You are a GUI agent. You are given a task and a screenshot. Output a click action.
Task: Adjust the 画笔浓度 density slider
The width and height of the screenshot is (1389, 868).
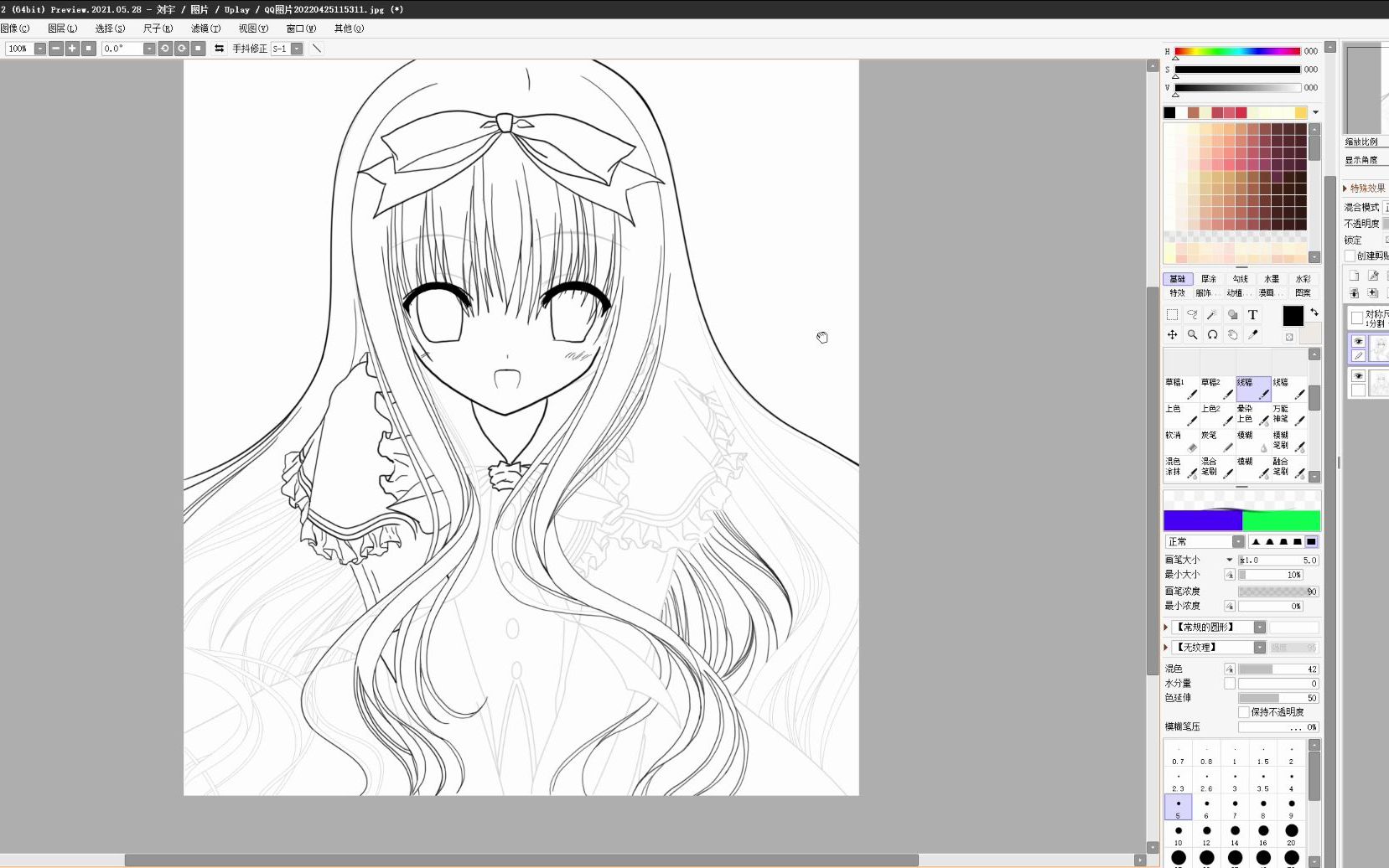coord(1278,592)
